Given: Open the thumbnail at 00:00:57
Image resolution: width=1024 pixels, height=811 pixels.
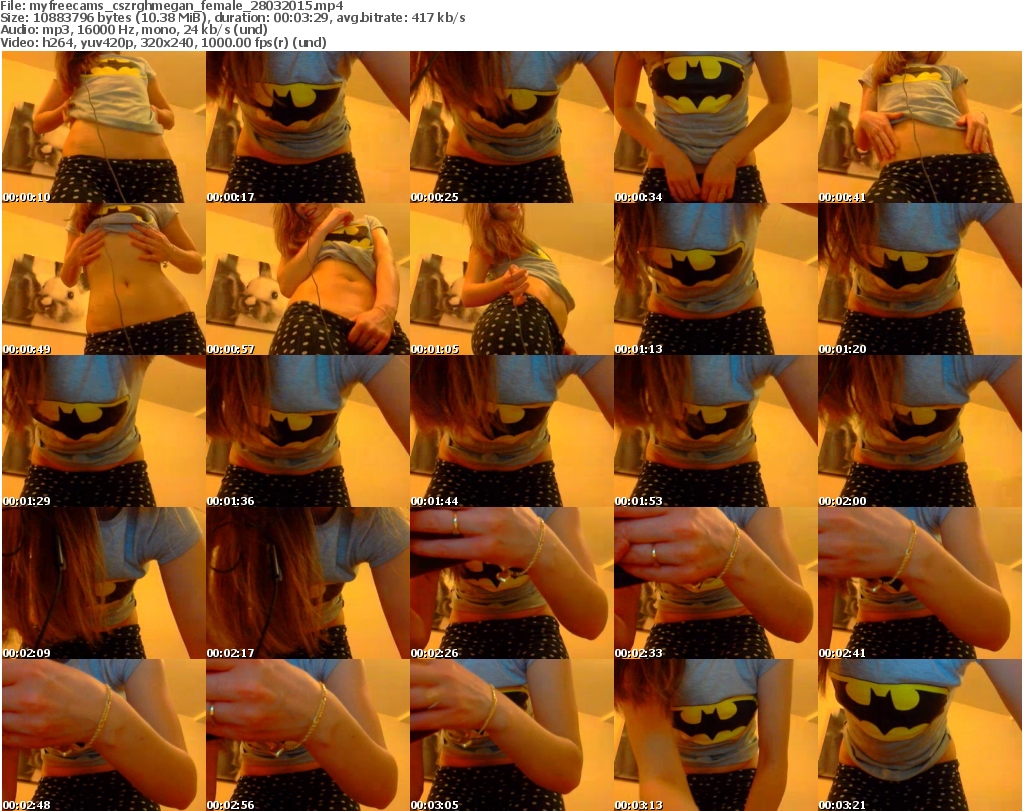Looking at the screenshot, I should coord(308,279).
